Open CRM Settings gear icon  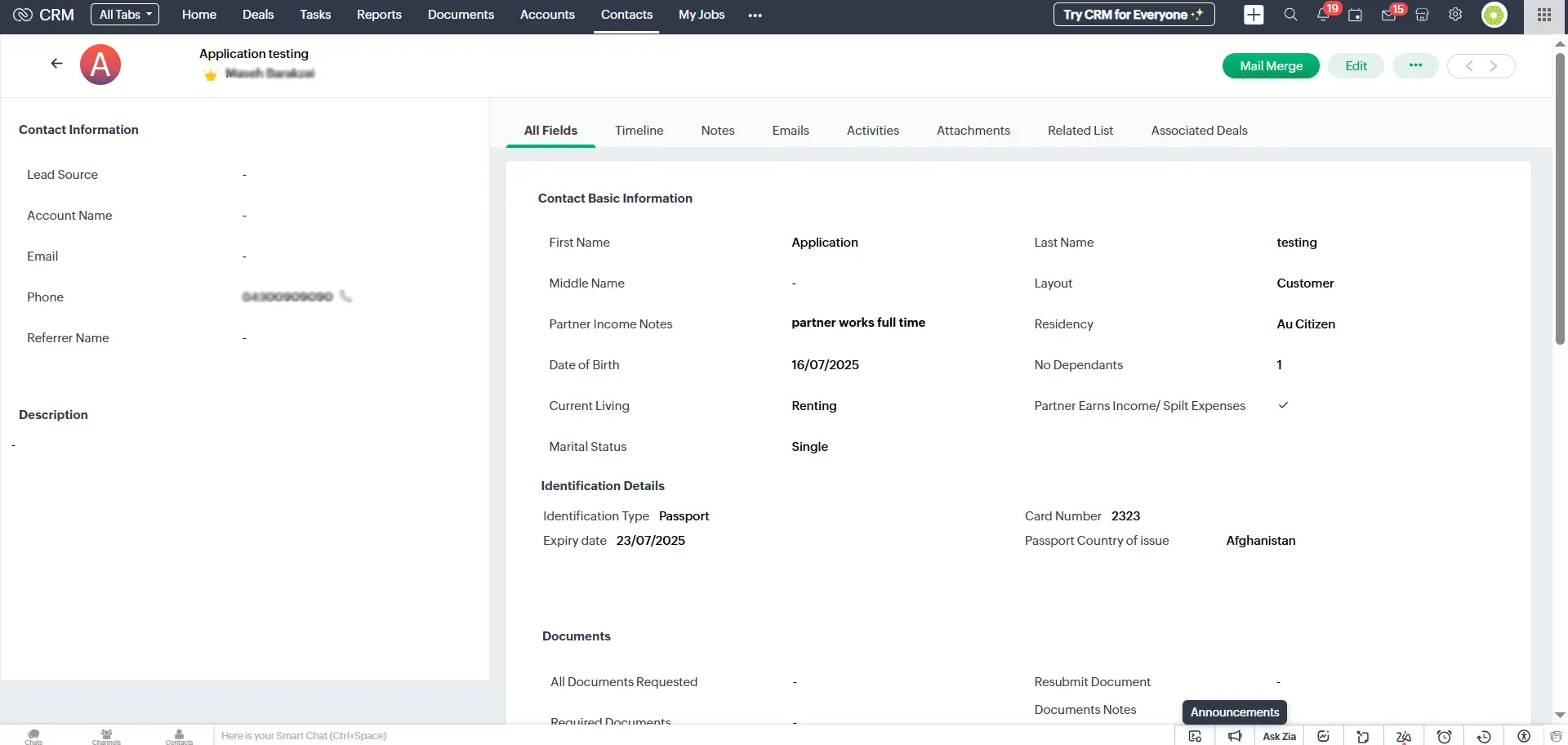1455,15
